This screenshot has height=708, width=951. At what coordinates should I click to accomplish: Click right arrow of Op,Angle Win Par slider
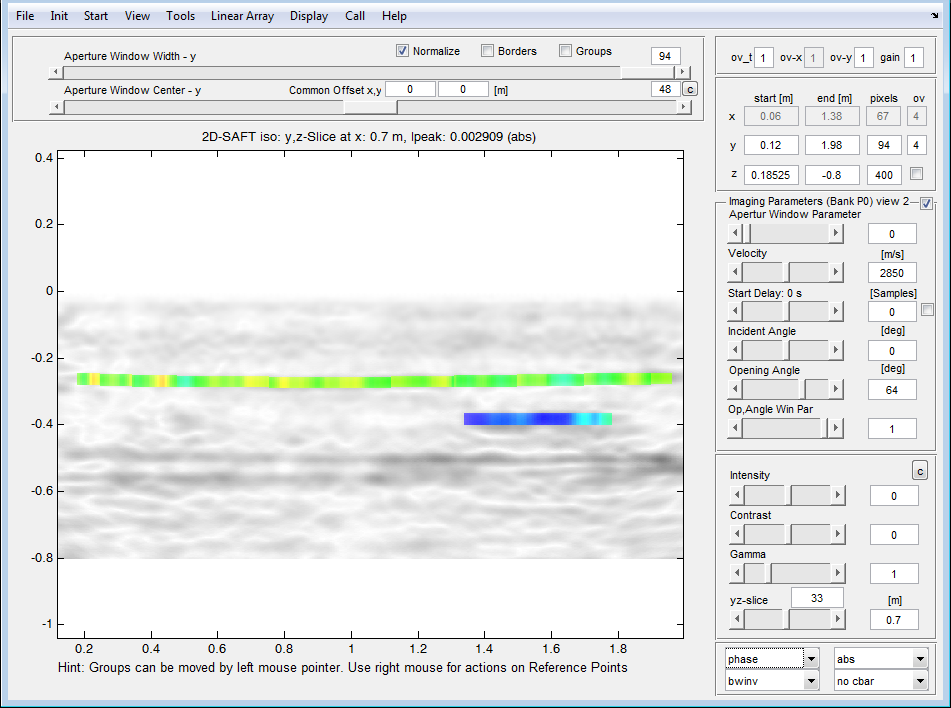pos(836,428)
